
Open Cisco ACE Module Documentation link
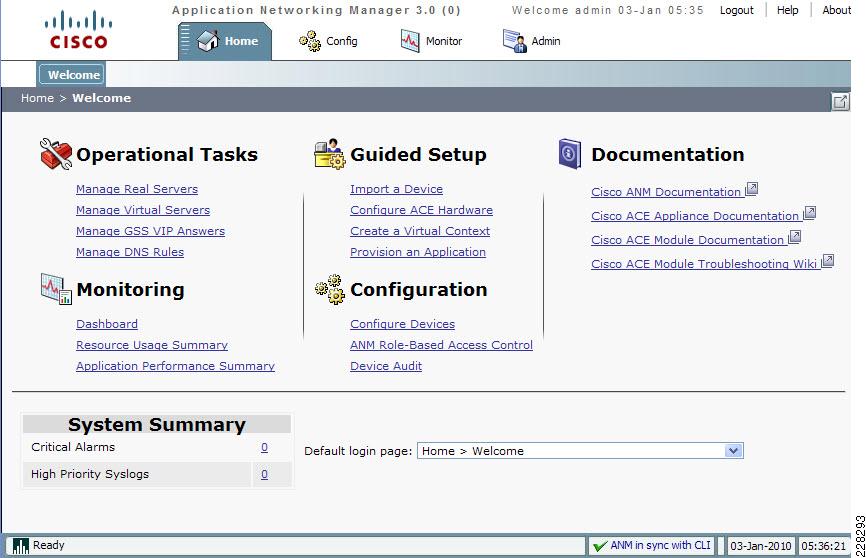click(688, 240)
